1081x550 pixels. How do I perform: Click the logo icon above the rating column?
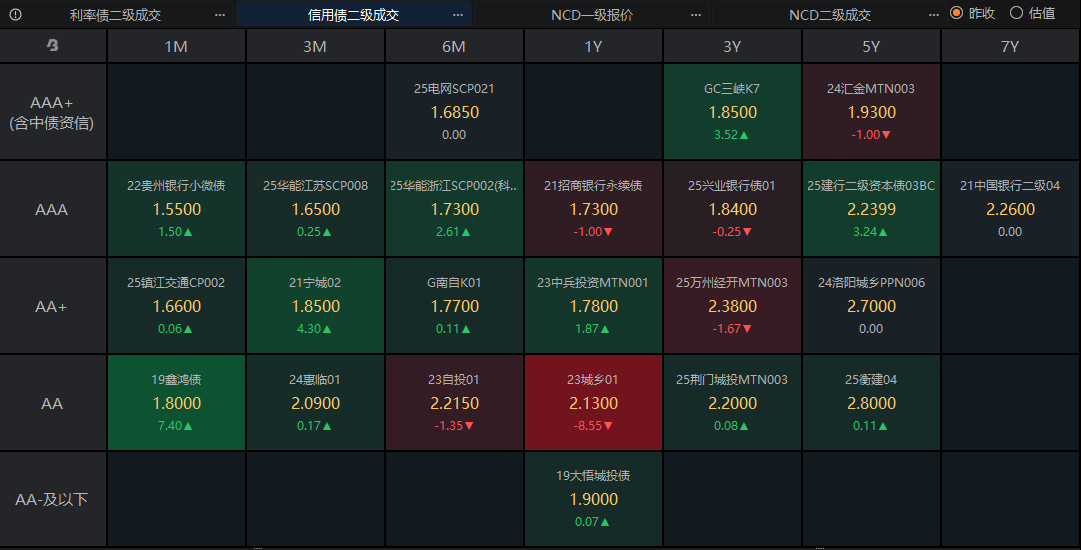pyautogui.click(x=53, y=46)
